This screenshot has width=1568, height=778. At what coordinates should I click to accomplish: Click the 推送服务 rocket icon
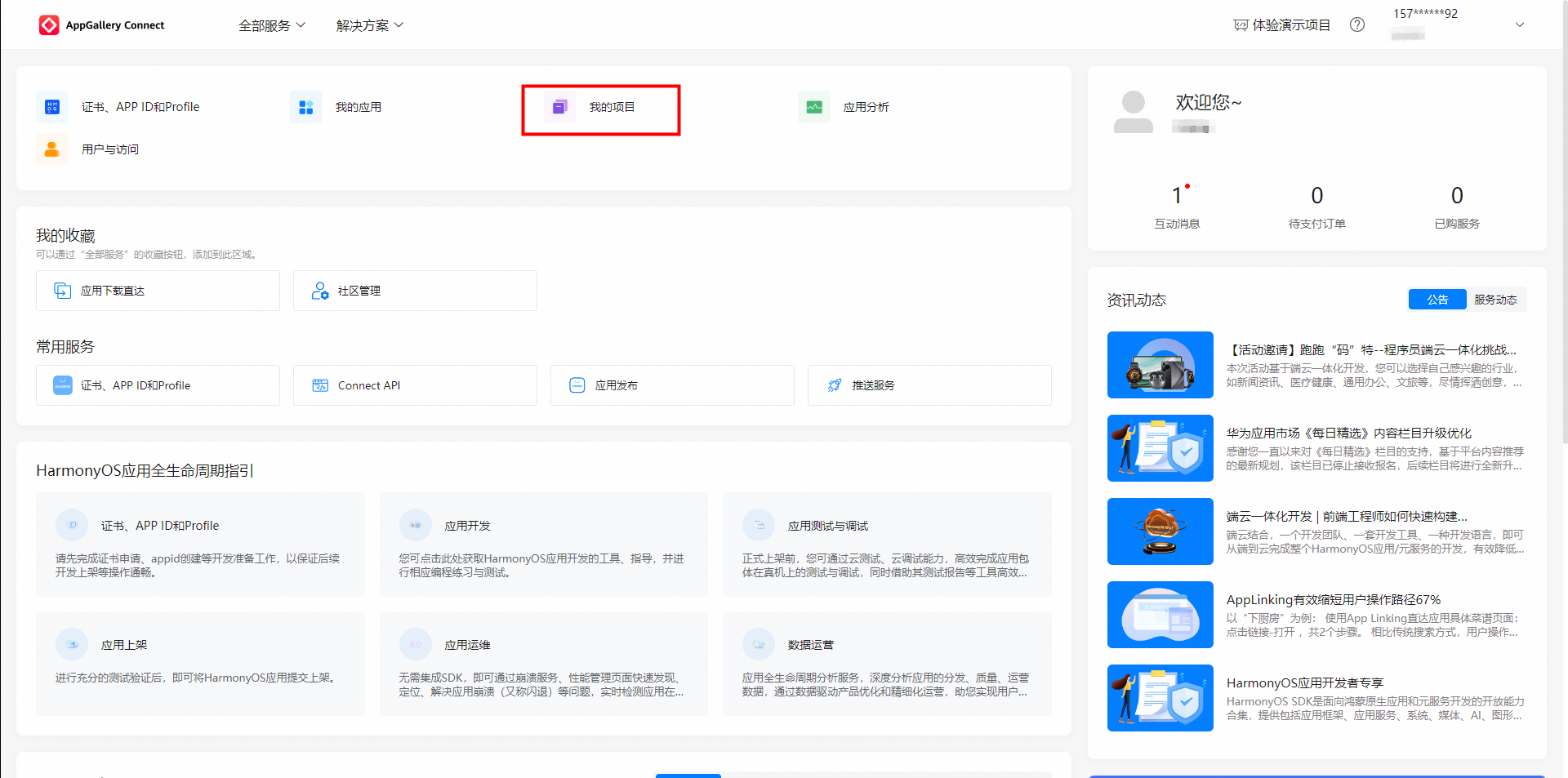(x=835, y=385)
